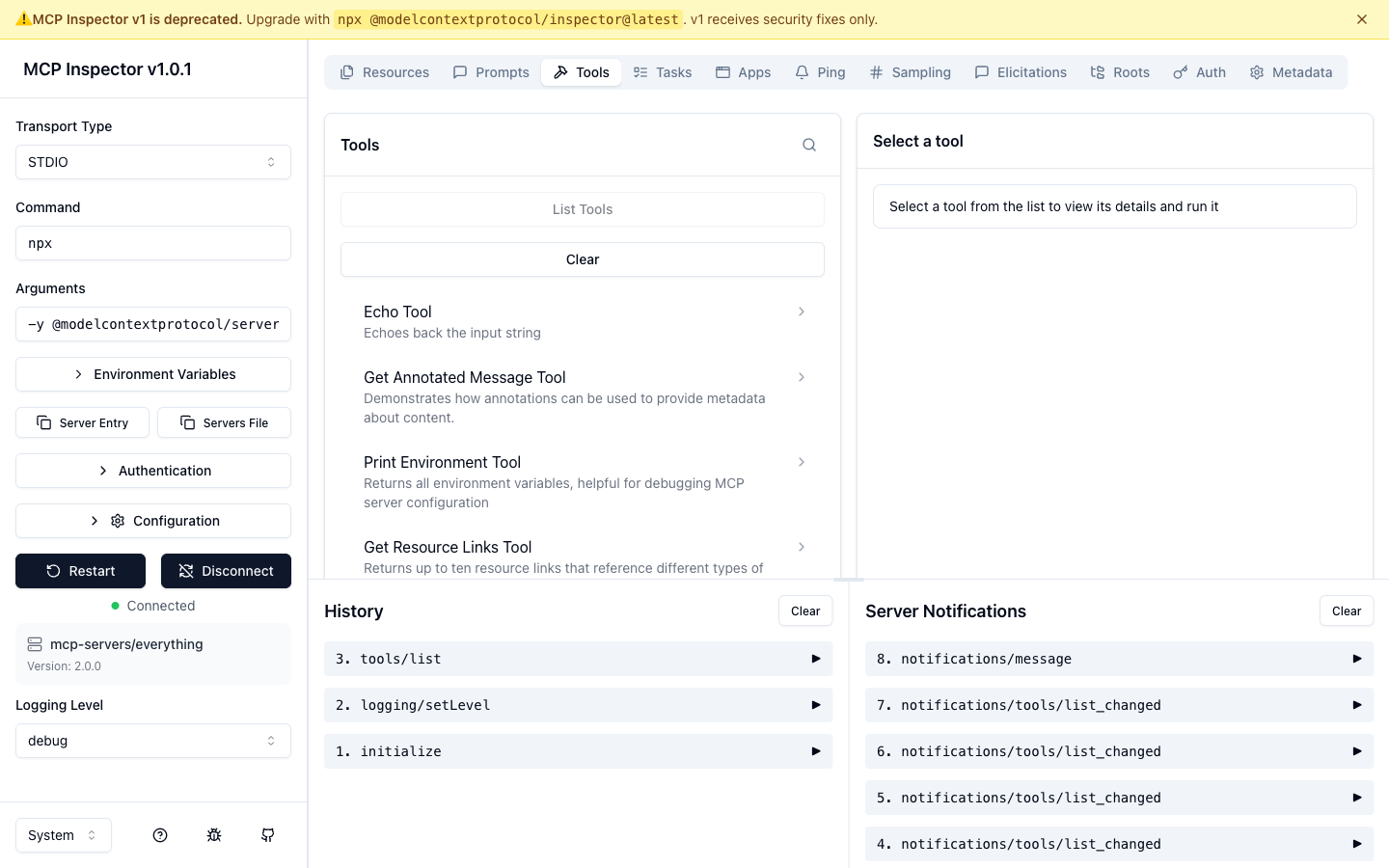
Task: Copy the Server Entry
Action: click(x=83, y=422)
